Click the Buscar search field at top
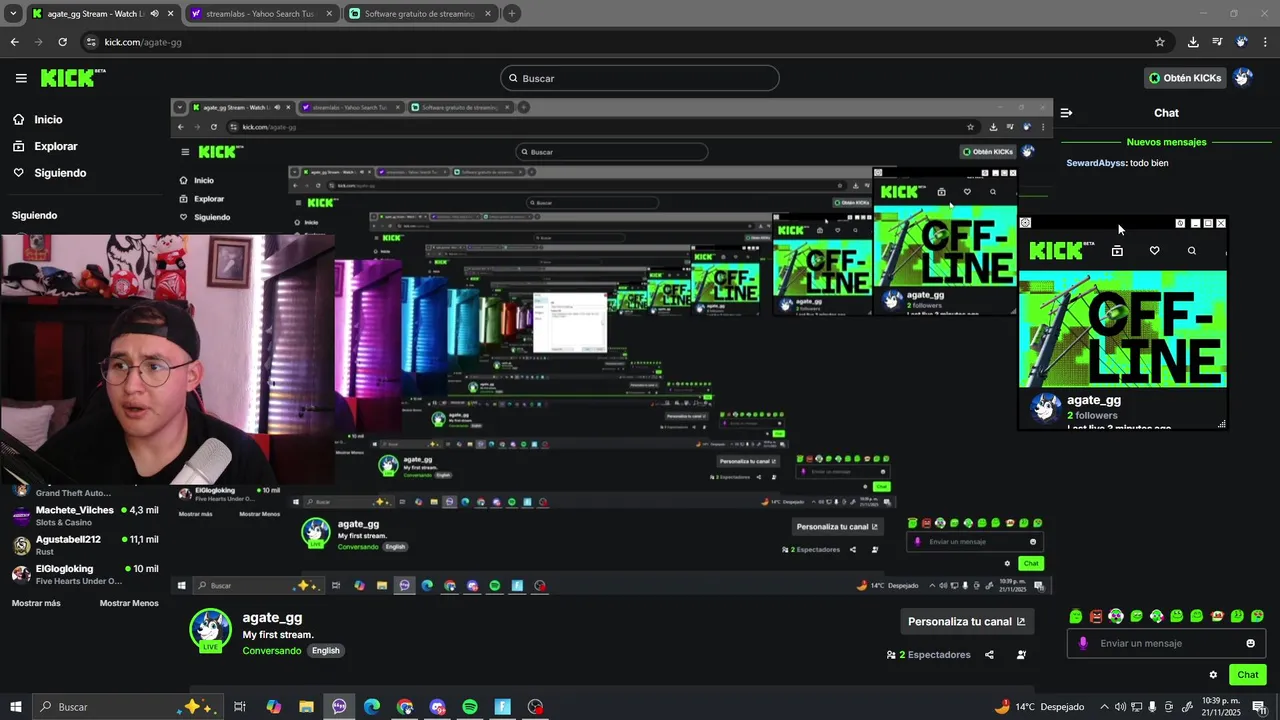Image resolution: width=1280 pixels, height=720 pixels. (640, 78)
